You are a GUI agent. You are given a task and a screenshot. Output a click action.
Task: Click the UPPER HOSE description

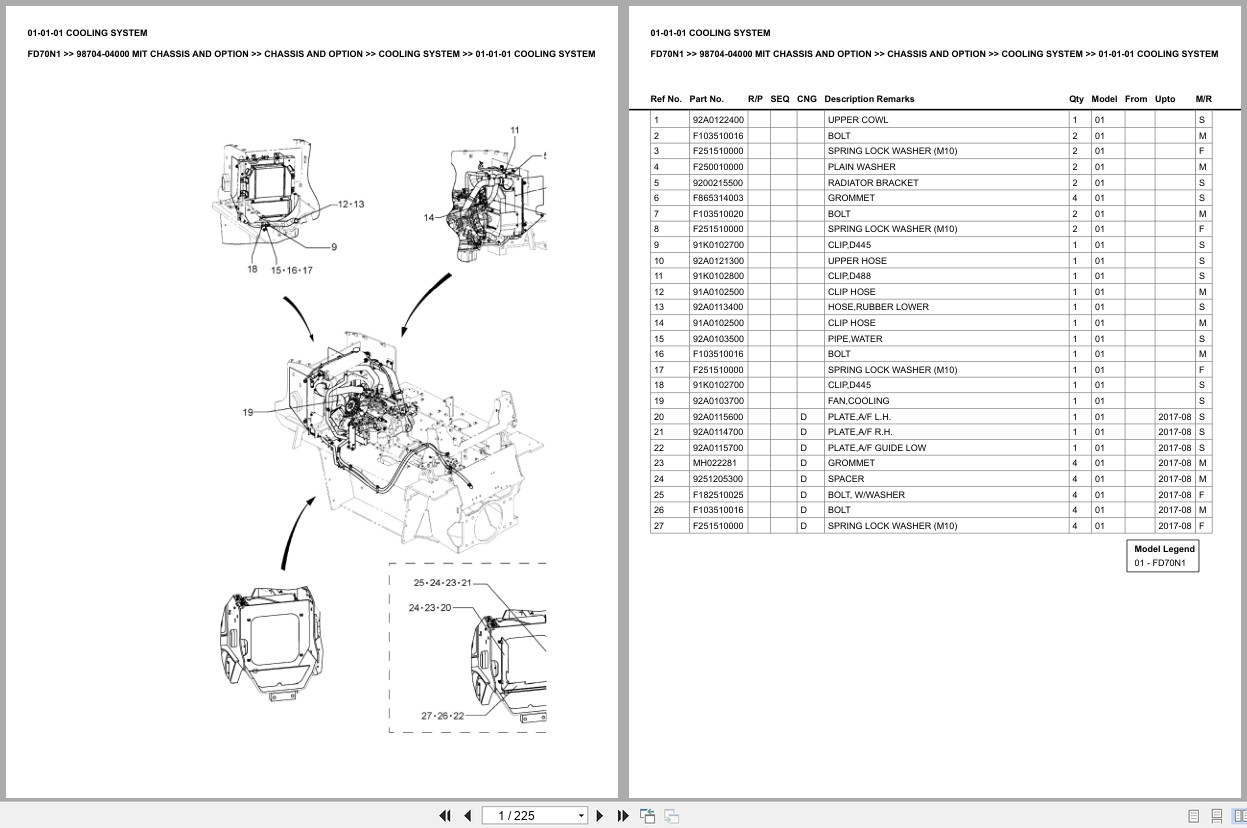point(857,261)
